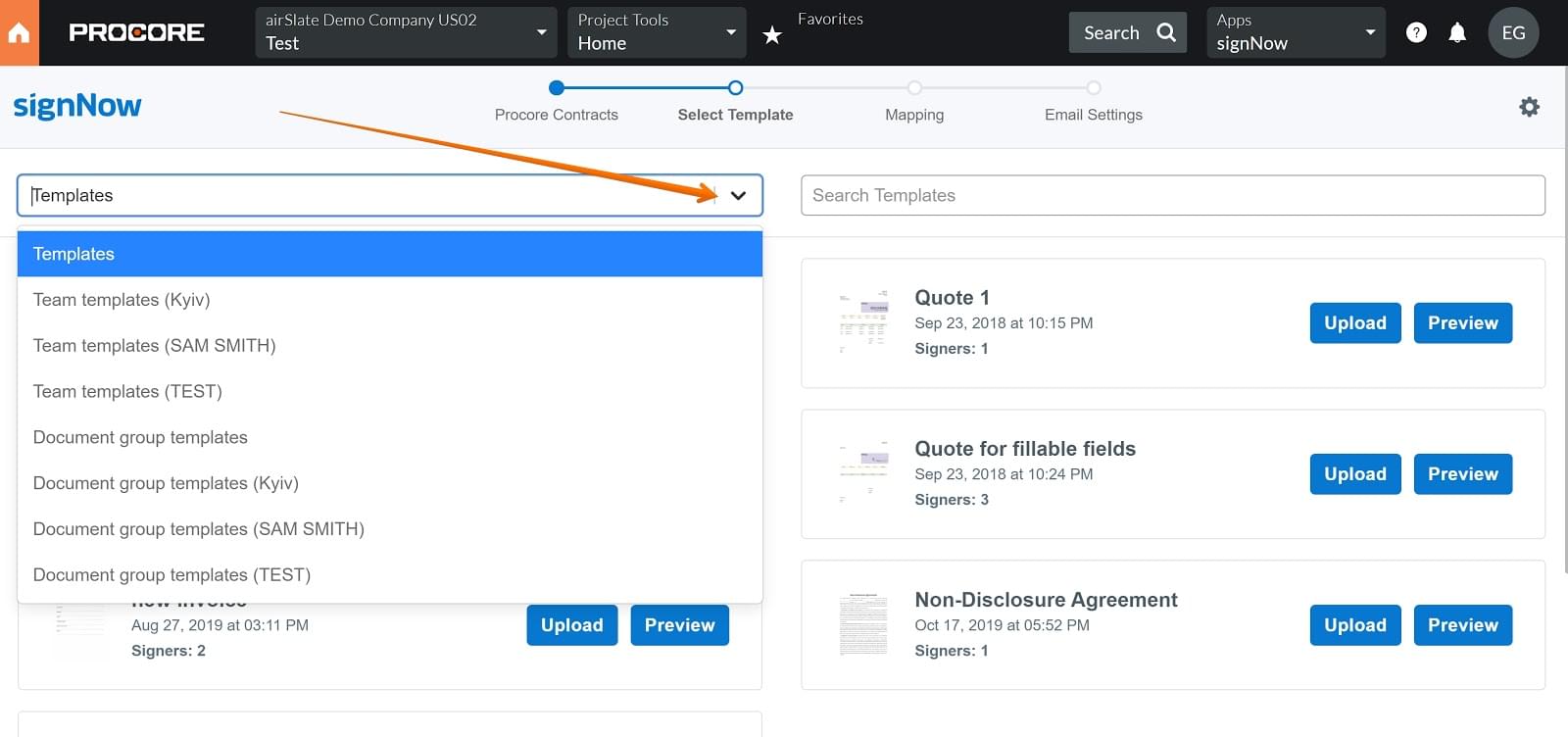This screenshot has width=1568, height=737.
Task: Click the Signers: 2 label
Action: pos(169,651)
